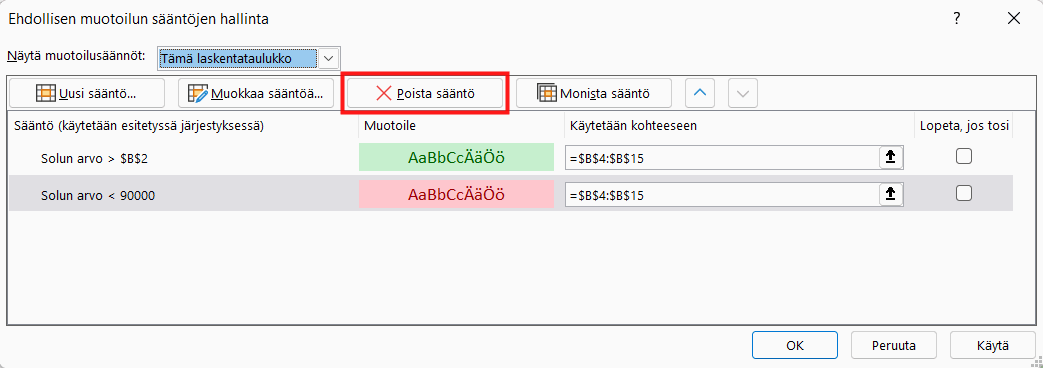Image resolution: width=1043 pixels, height=368 pixels.
Task: Open help with the question mark
Action: (957, 19)
